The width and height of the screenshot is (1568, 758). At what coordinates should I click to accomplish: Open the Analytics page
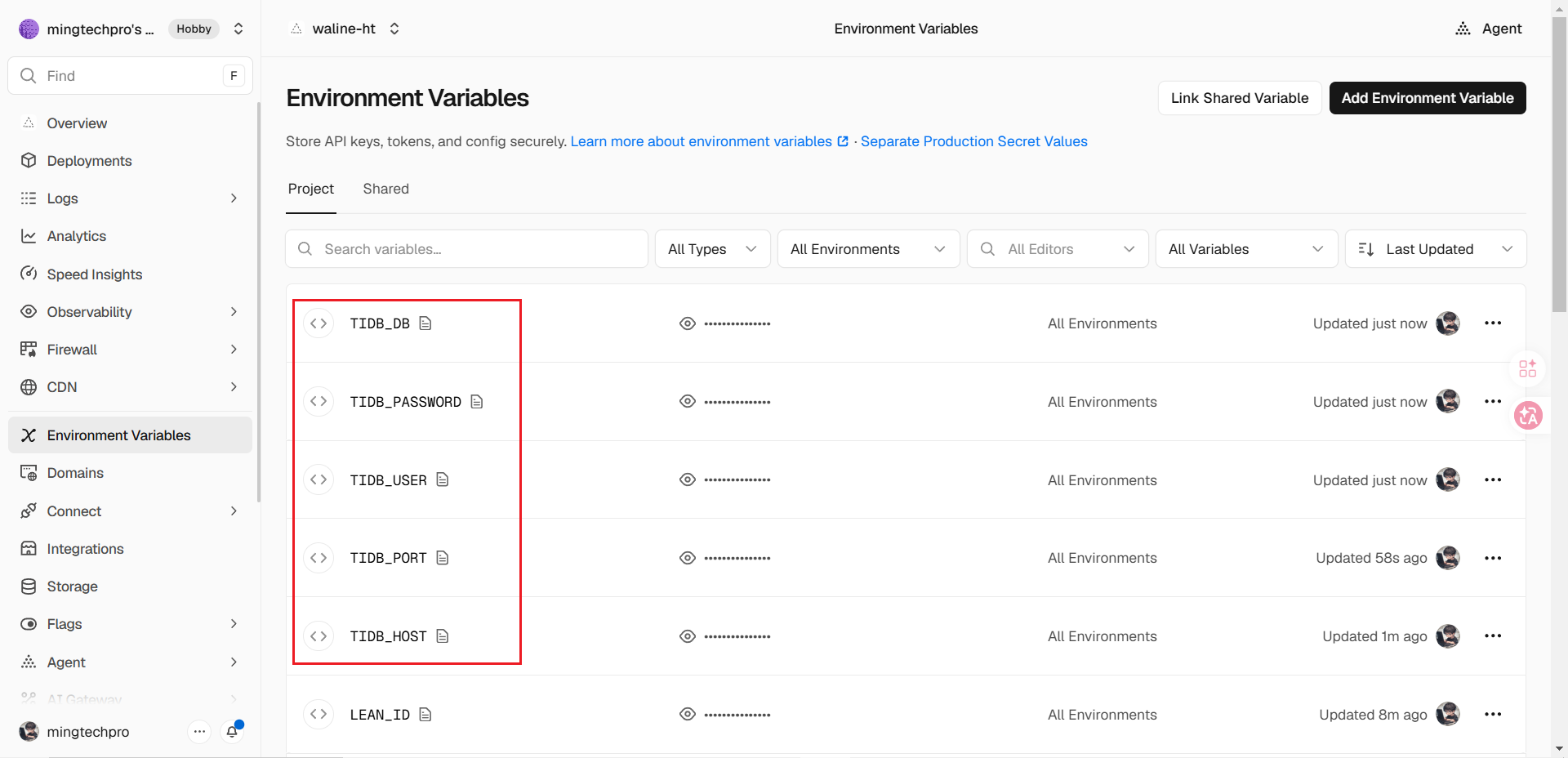131,236
